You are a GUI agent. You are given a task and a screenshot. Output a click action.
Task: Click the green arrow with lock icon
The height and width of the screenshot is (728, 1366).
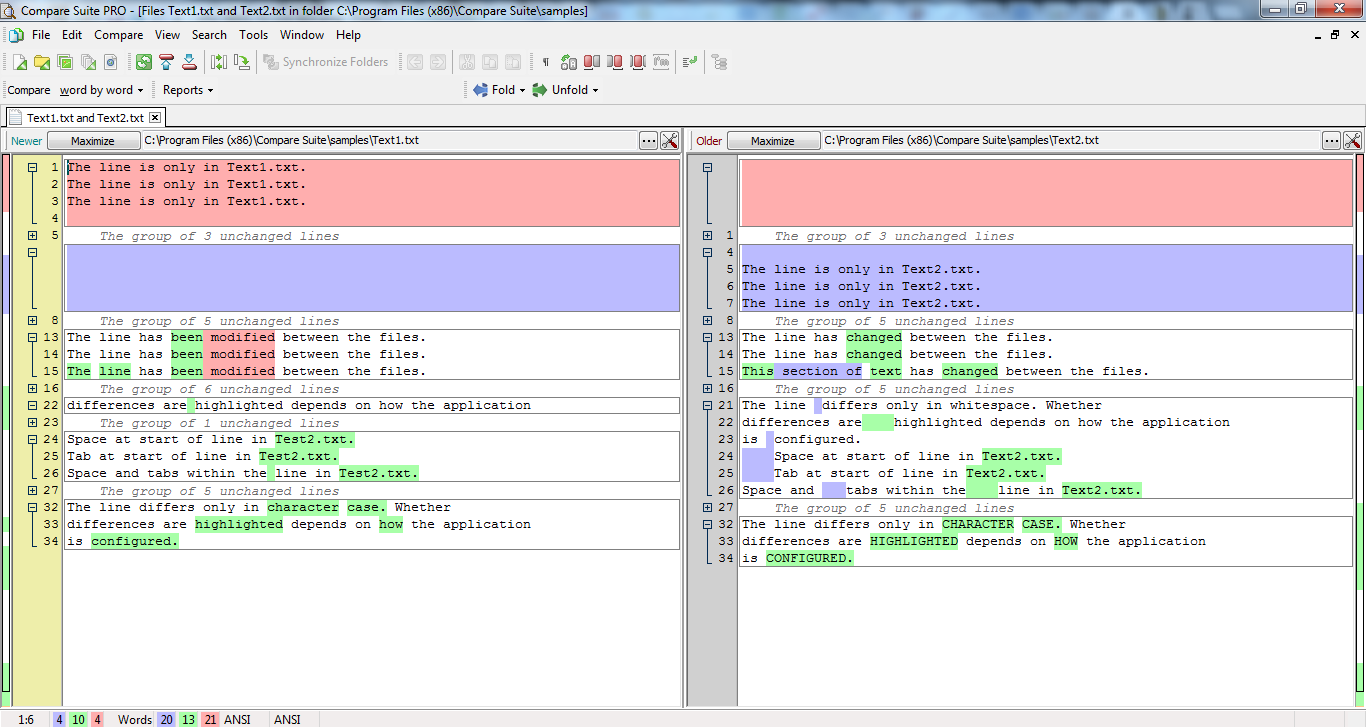click(569, 62)
